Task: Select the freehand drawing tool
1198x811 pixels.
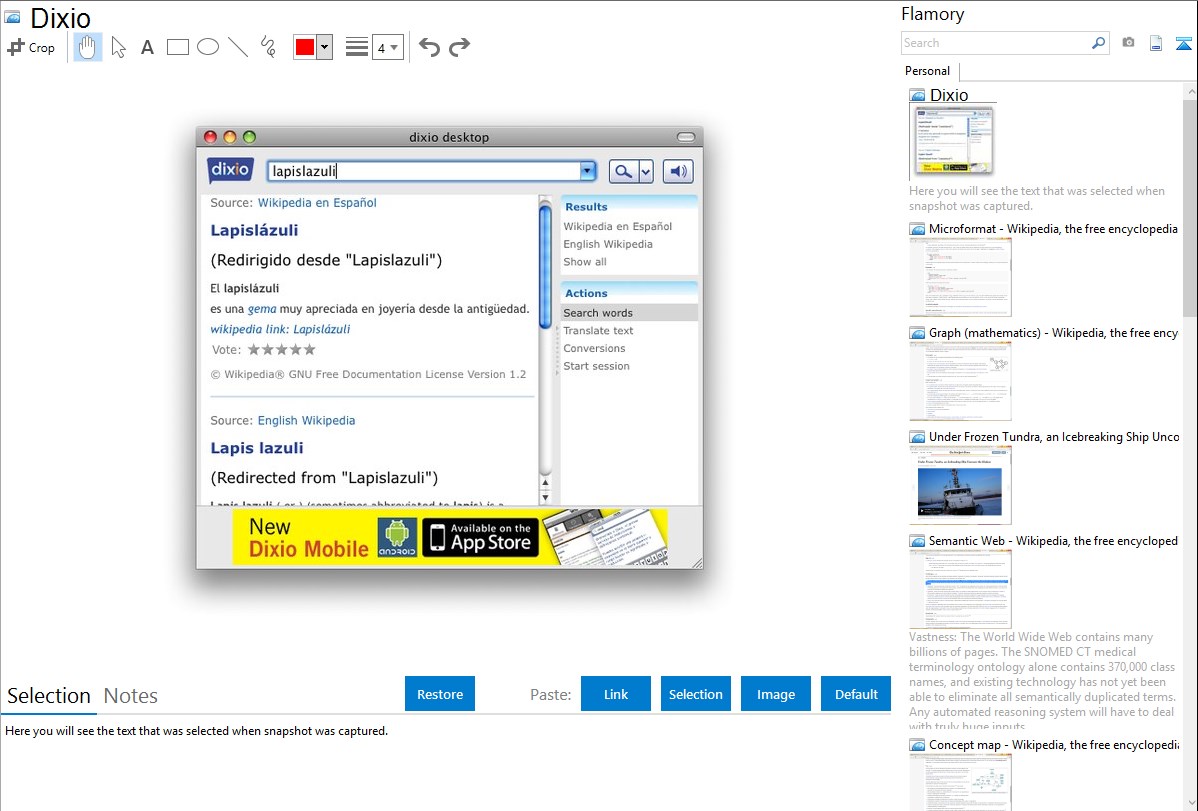Action: click(268, 47)
